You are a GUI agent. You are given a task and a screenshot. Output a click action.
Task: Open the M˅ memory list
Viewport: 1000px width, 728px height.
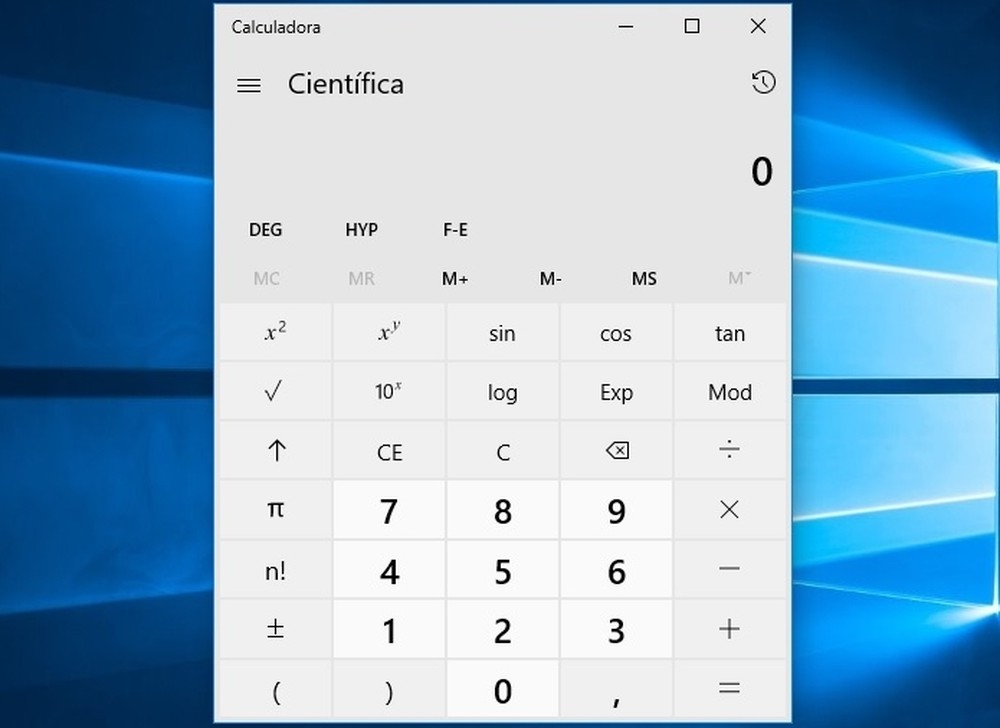click(x=738, y=279)
